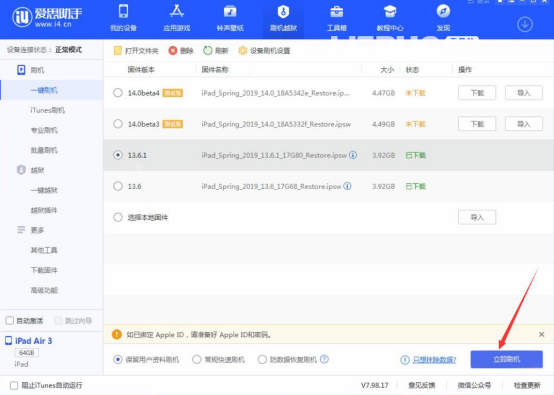
Task: Click the 固件名称 column header
Action: (x=215, y=70)
